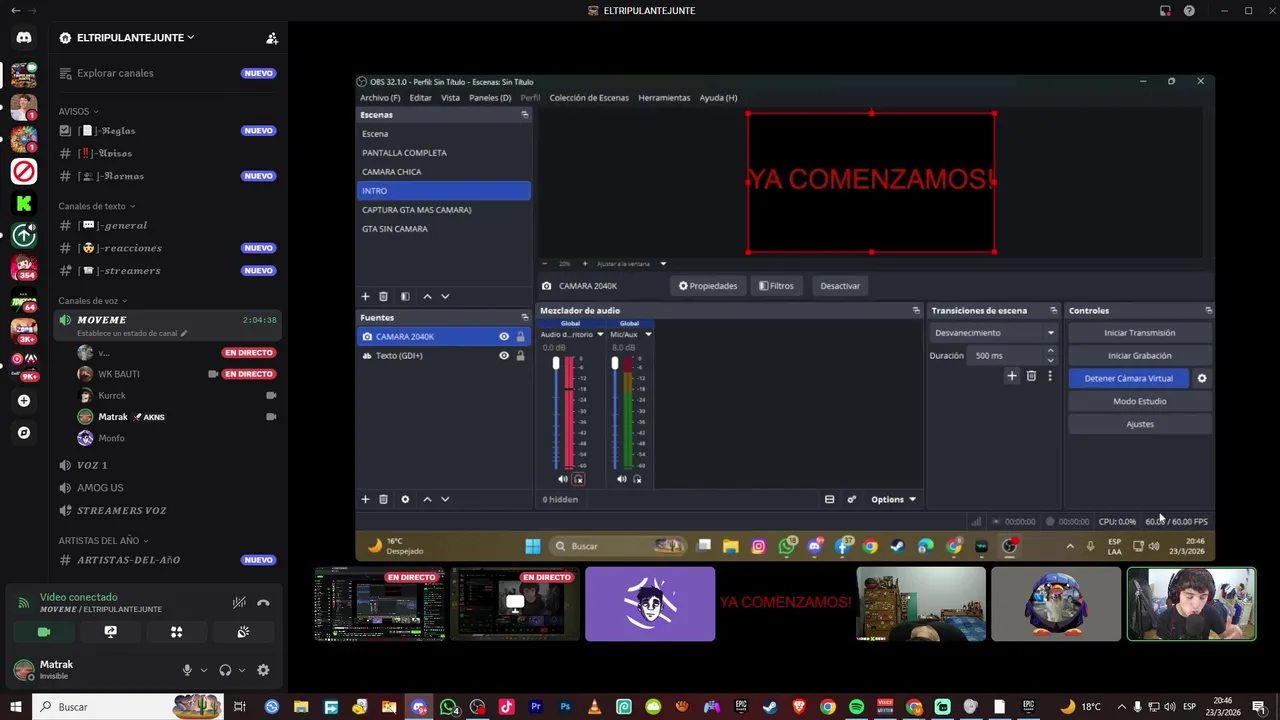Adjust desktop audio volume fader

point(556,364)
